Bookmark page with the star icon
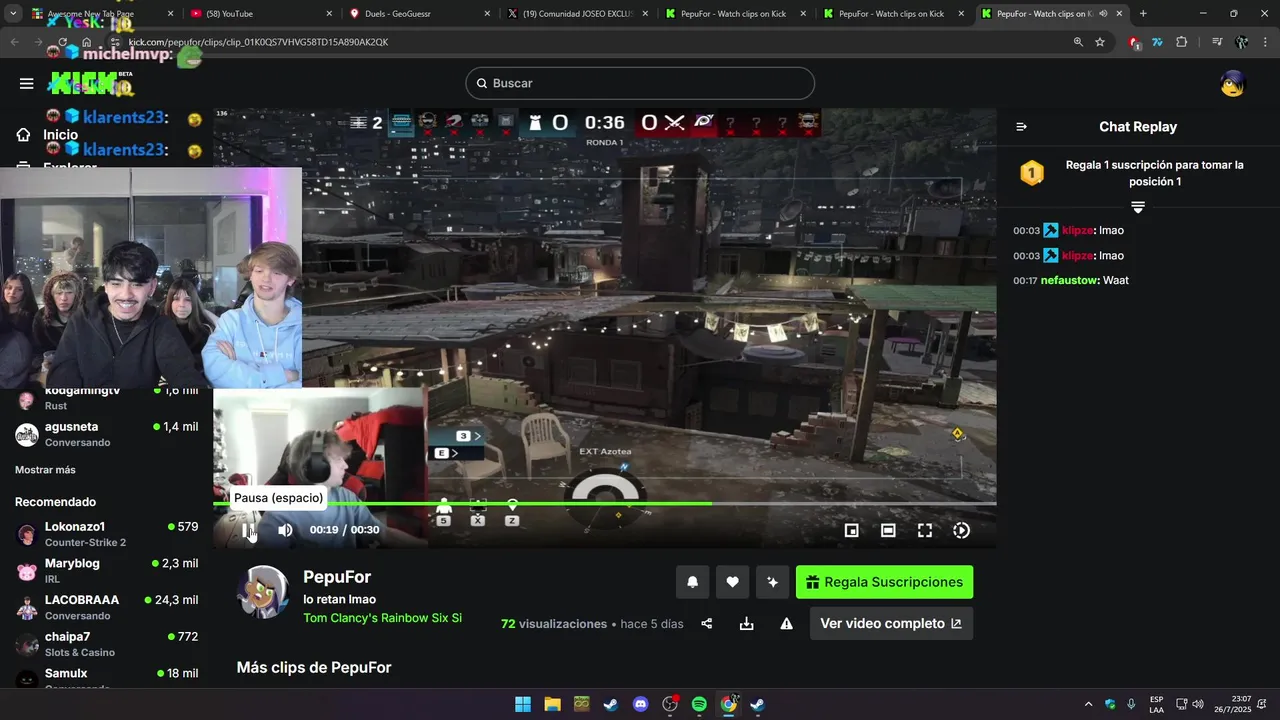Image resolution: width=1280 pixels, height=720 pixels. [x=1100, y=42]
